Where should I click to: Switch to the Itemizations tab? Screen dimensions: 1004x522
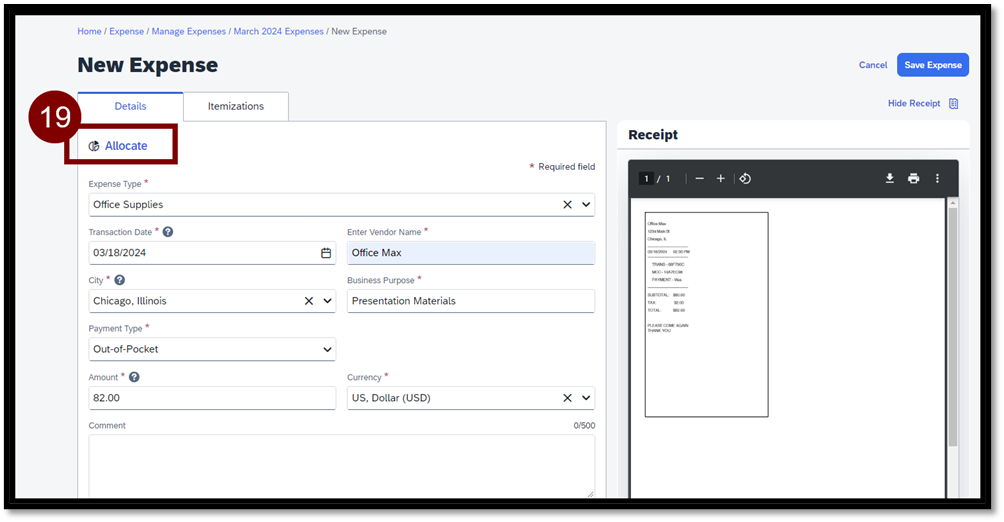pos(236,106)
